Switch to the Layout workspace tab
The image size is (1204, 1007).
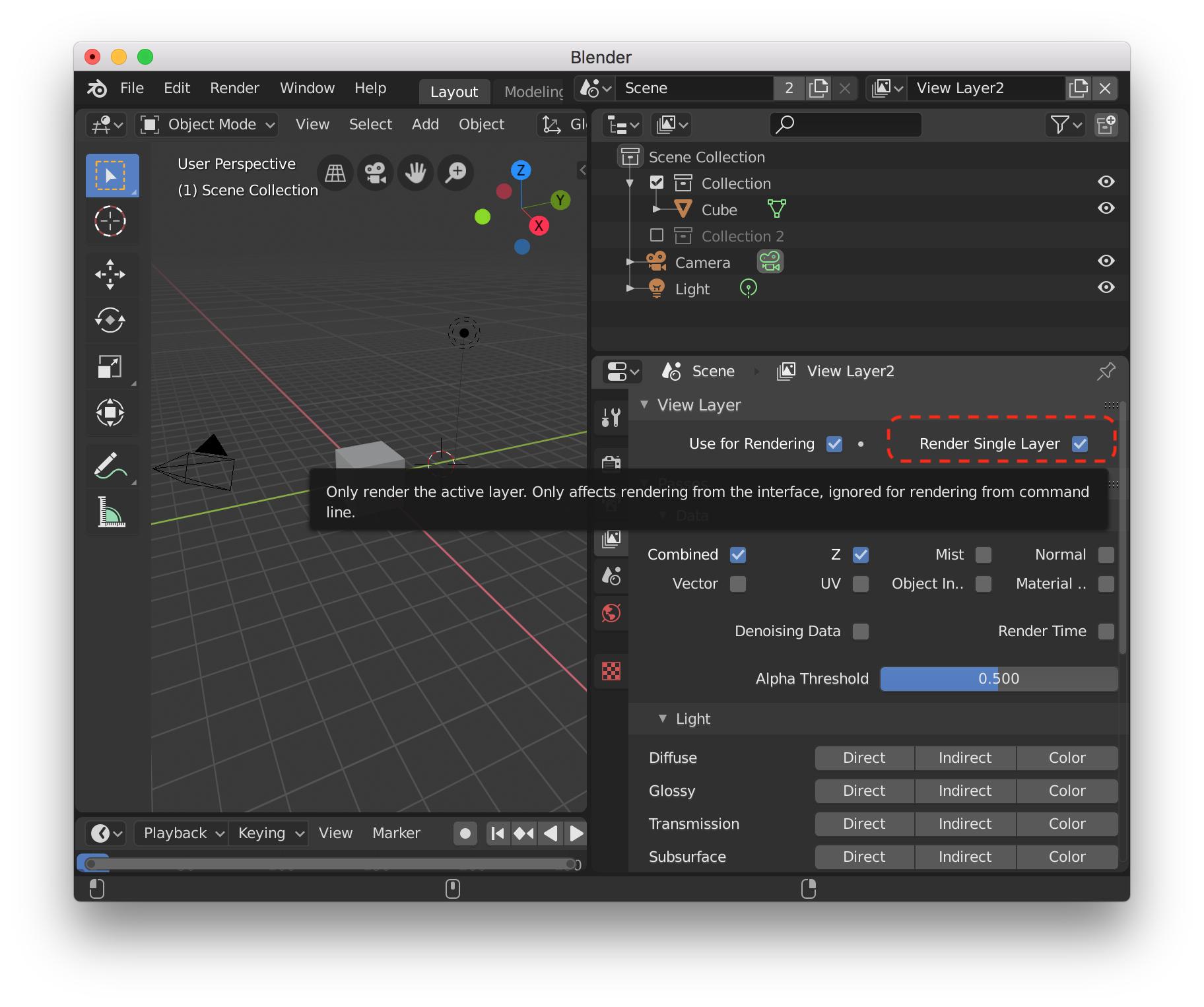point(454,92)
